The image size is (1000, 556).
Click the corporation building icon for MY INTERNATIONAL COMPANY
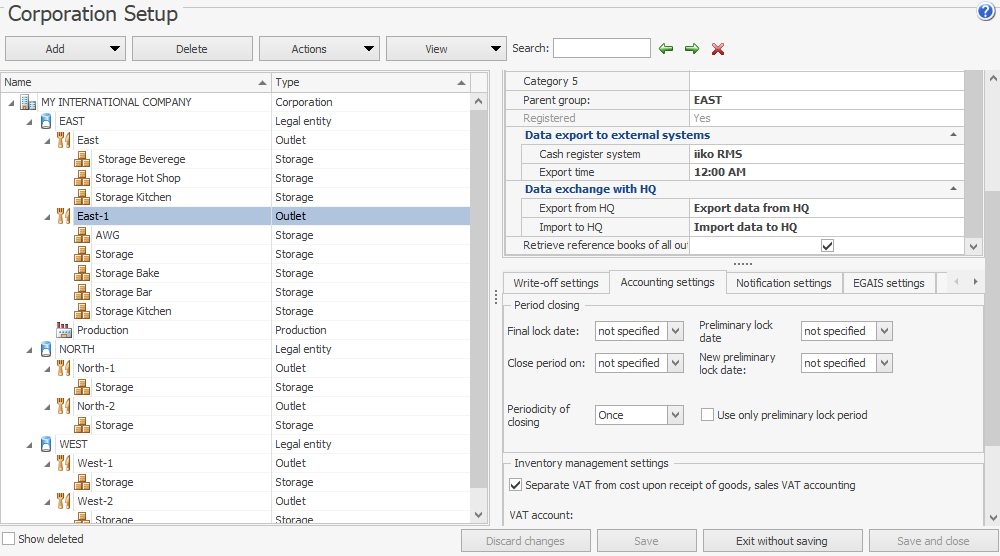tap(28, 102)
